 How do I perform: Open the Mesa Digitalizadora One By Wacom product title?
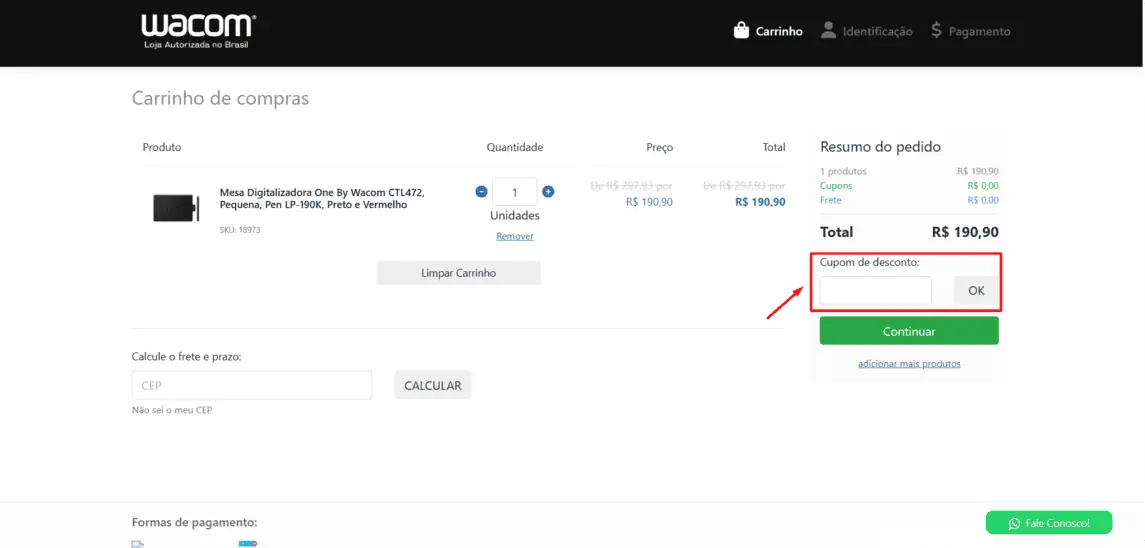322,199
